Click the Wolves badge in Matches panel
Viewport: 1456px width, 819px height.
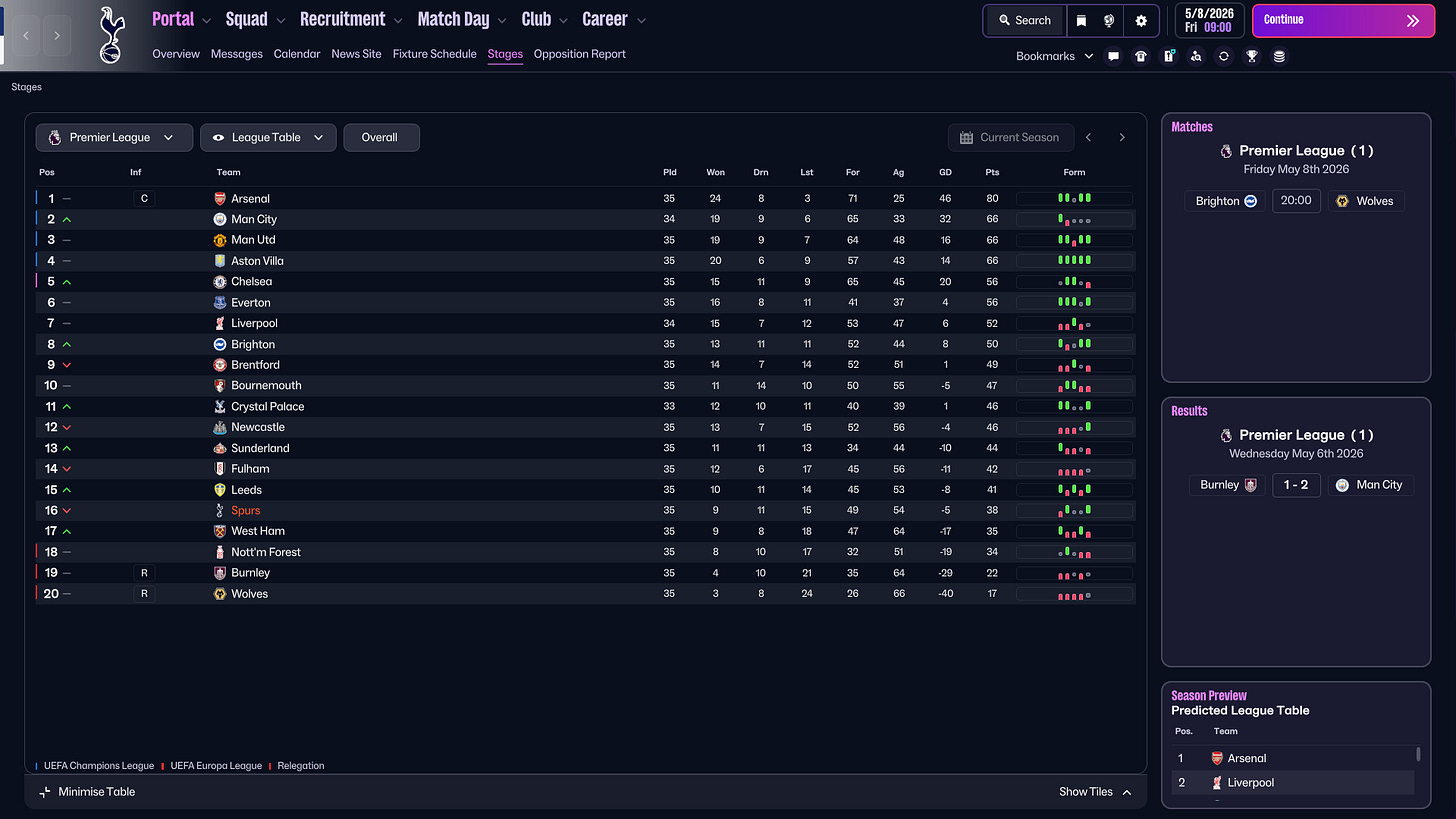pos(1343,201)
